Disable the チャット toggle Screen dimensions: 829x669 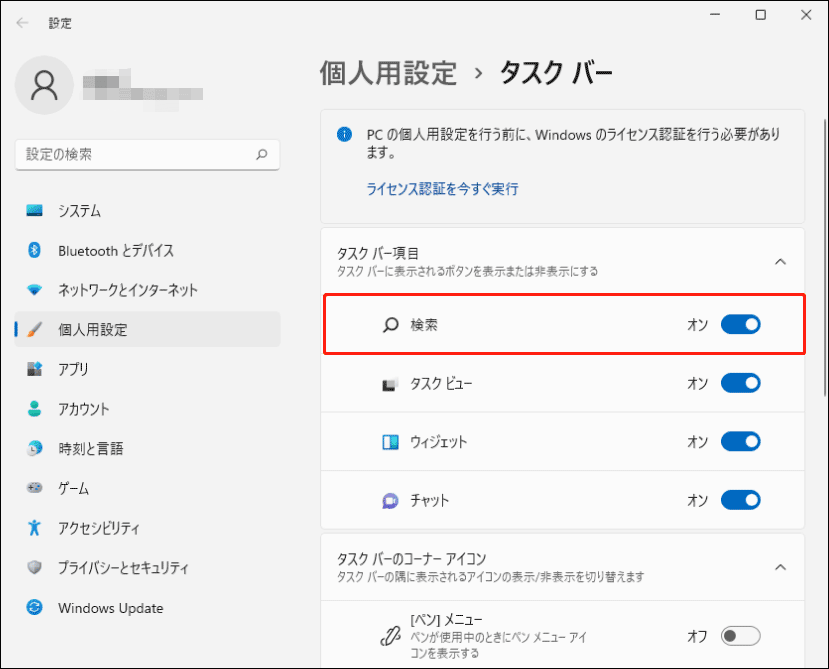(741, 500)
